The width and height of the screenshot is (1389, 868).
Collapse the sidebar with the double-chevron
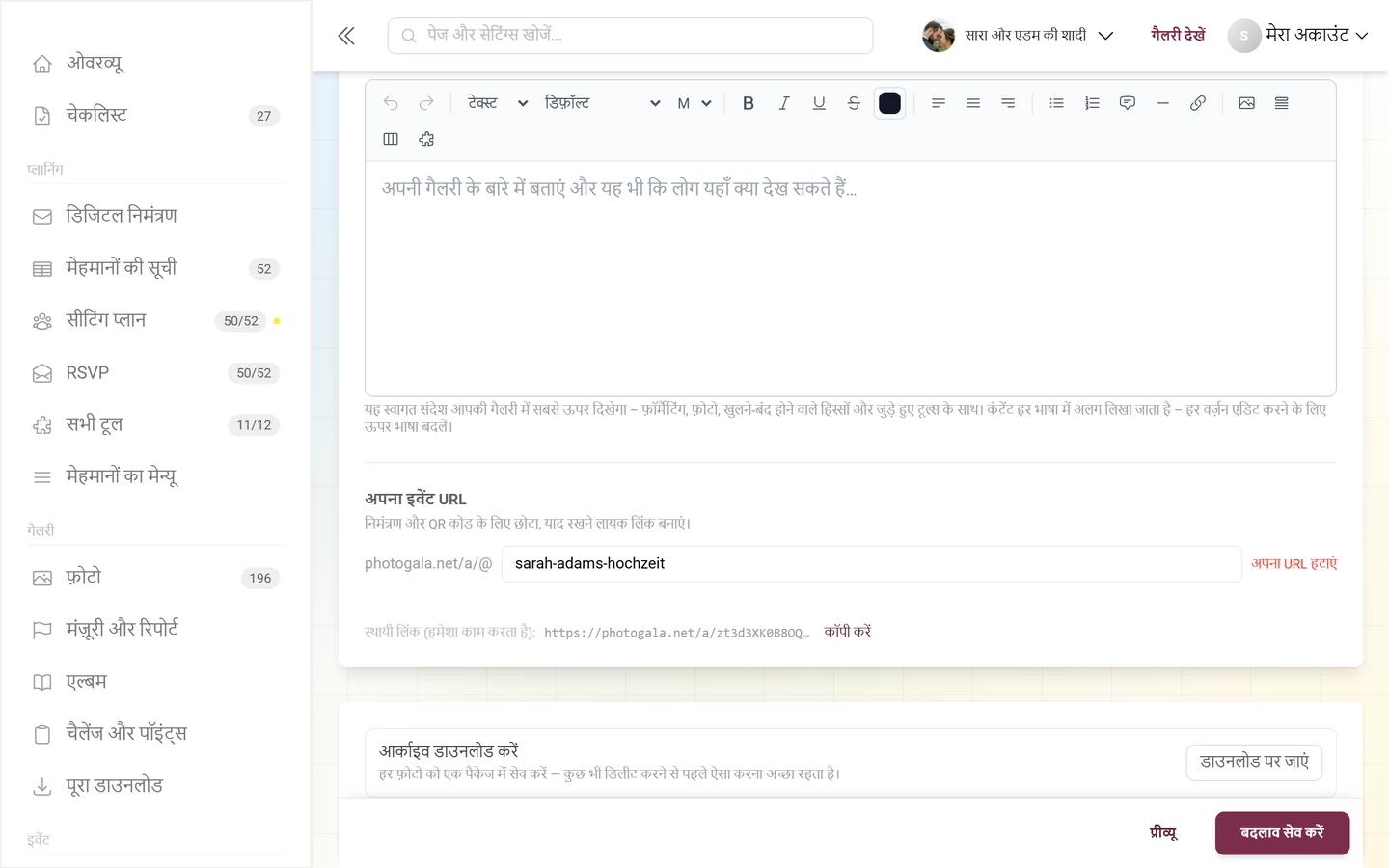coord(346,36)
